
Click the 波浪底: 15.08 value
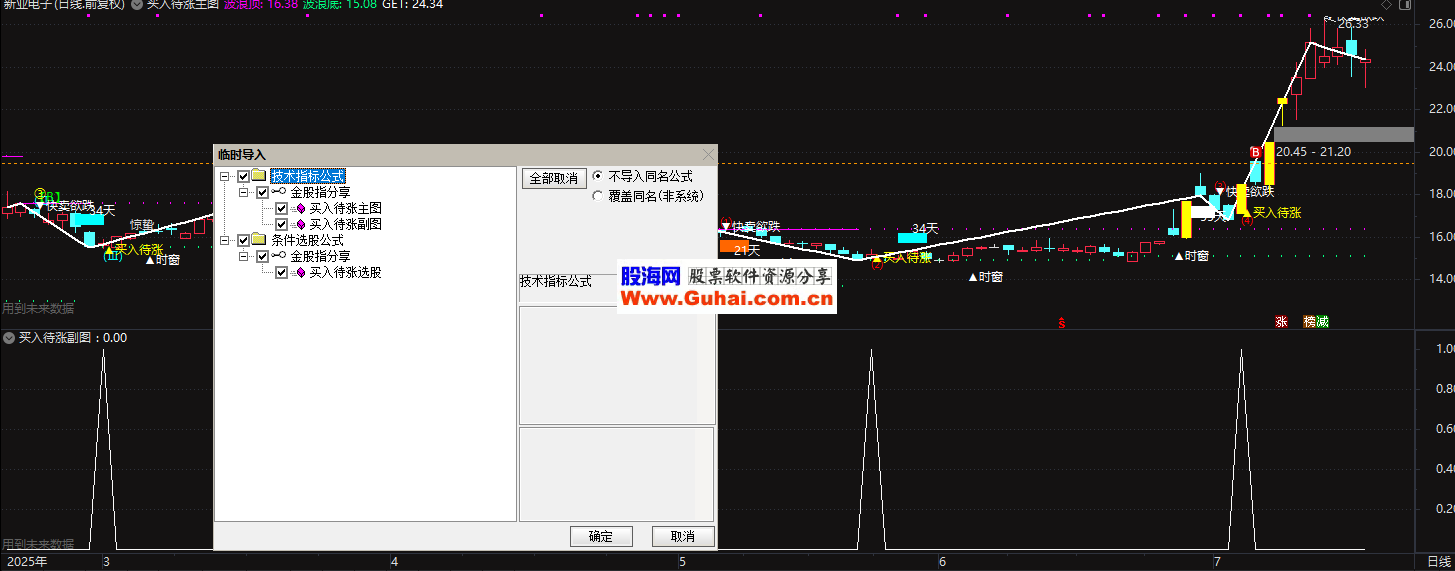340,5
